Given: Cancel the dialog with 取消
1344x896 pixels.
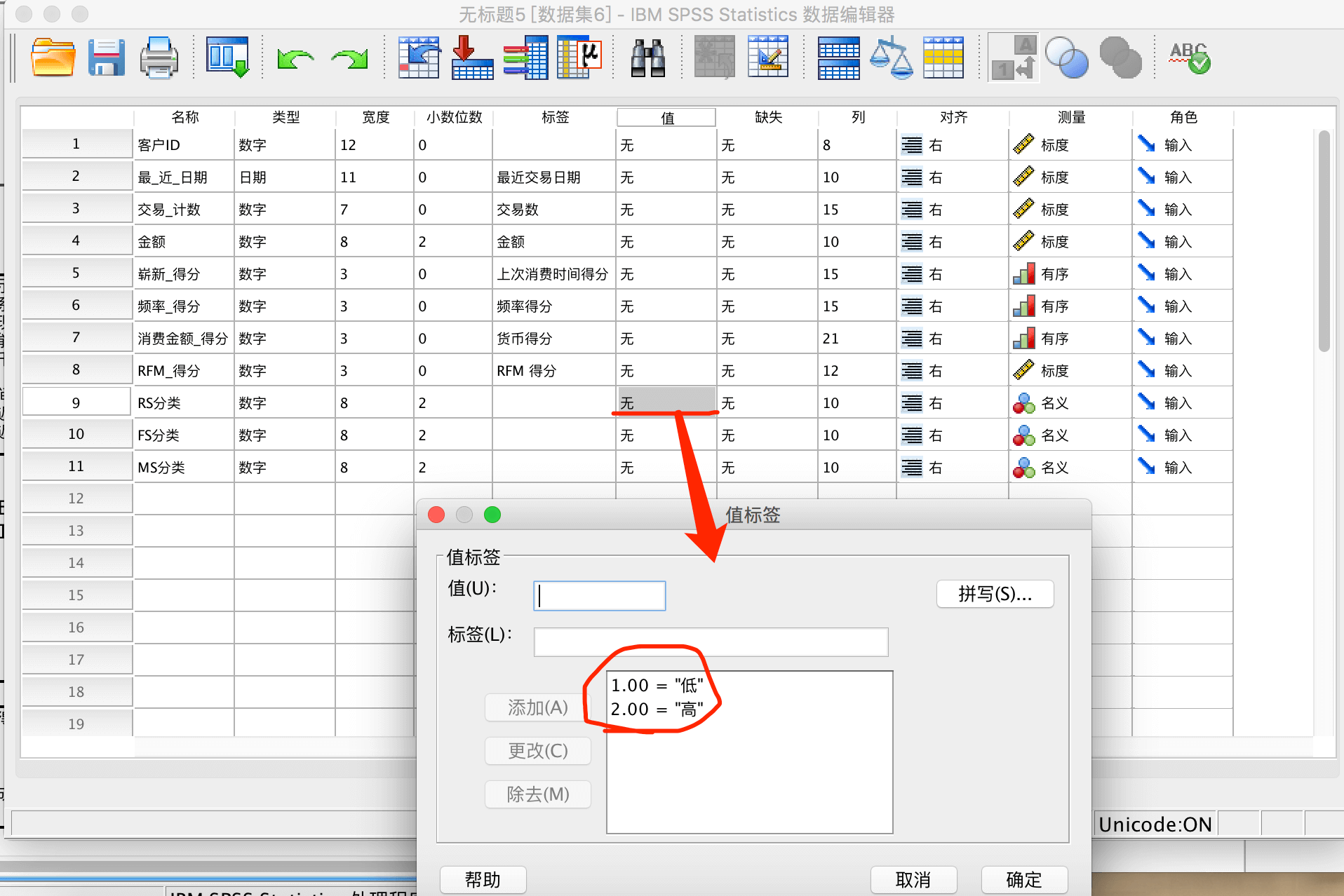Looking at the screenshot, I should pos(913,880).
